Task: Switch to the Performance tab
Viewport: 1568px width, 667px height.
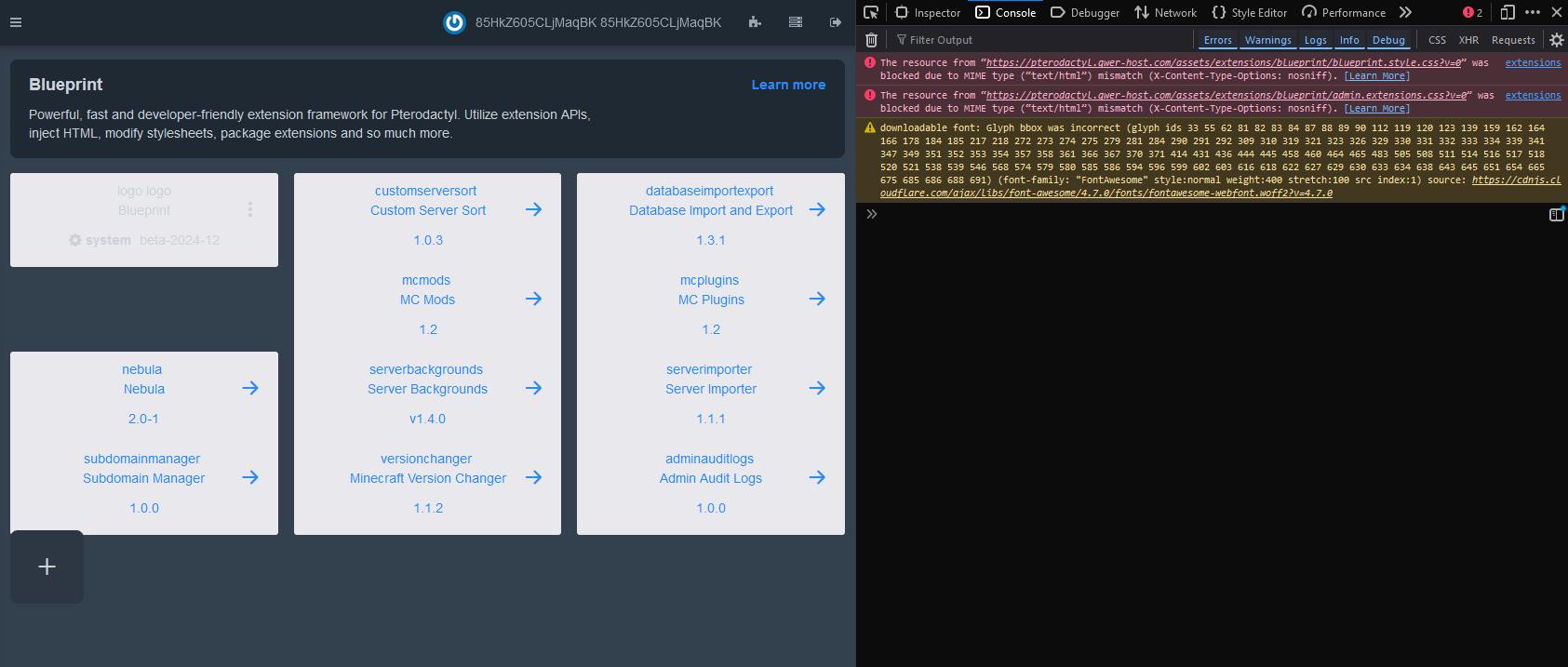Action: tap(1344, 12)
